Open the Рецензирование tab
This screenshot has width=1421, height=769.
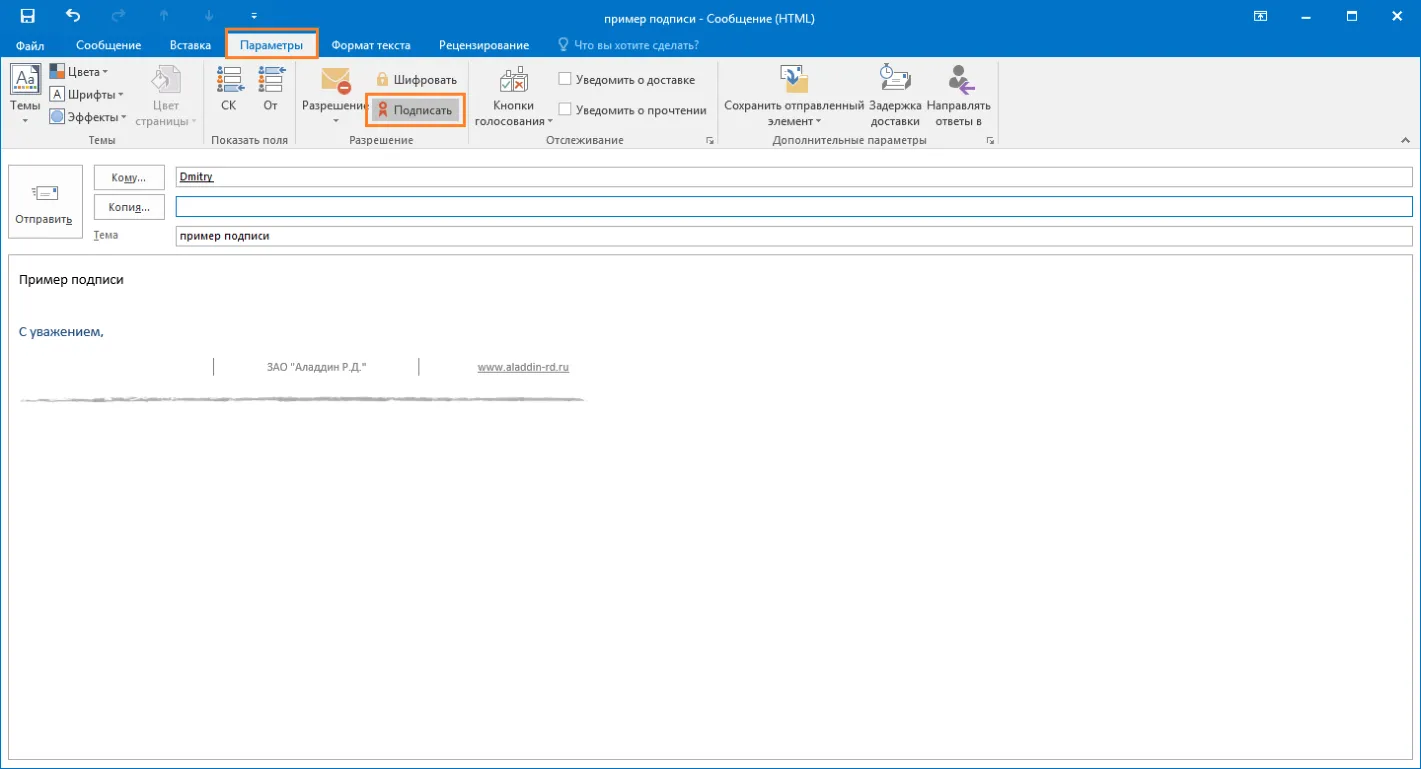point(484,45)
